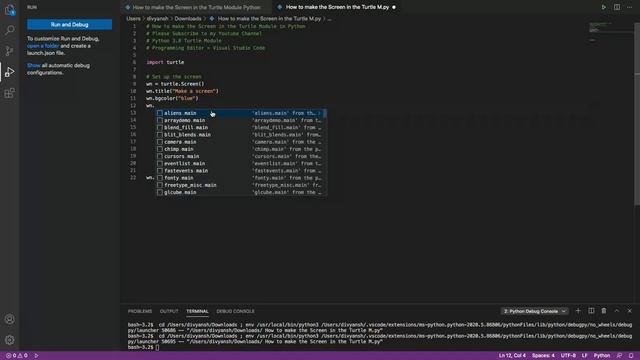Change encoding via 'UTF-8' status item
The width and height of the screenshot is (640, 360).
(568, 356)
